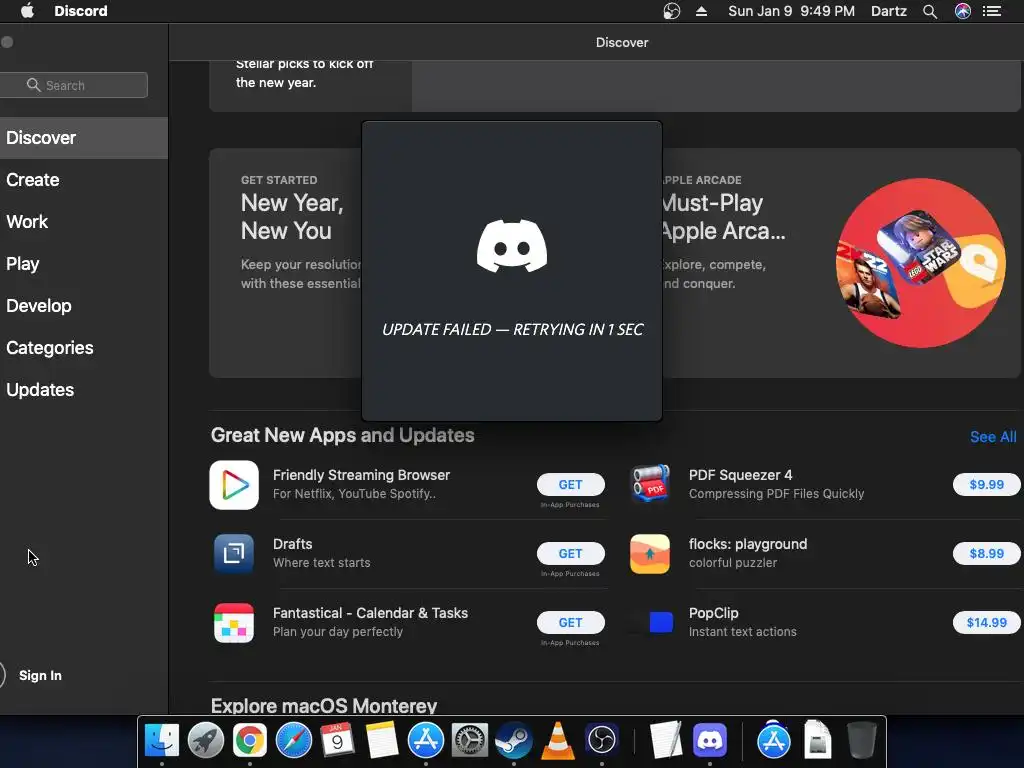
Task: Open the Apple menu
Action: [27, 11]
